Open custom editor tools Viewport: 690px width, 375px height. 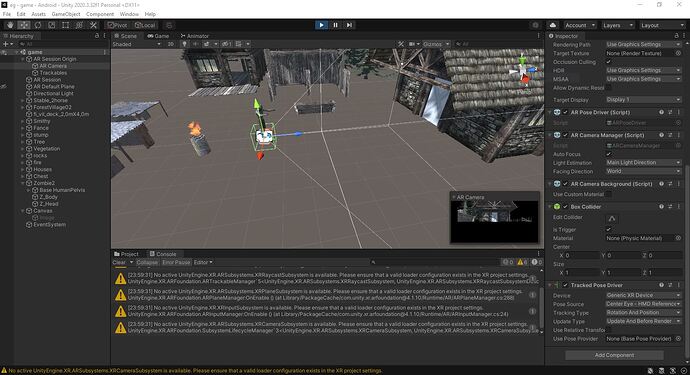pyautogui.click(x=93, y=25)
